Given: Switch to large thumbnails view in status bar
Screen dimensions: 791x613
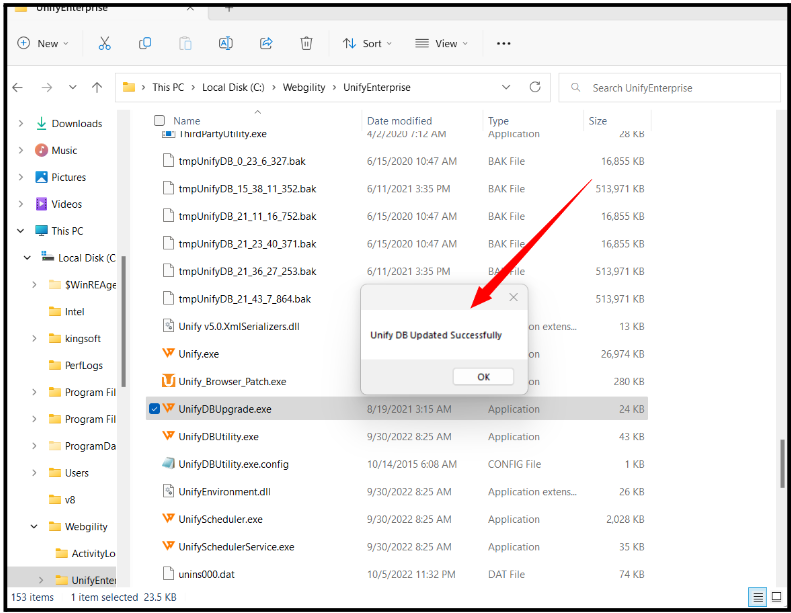Looking at the screenshot, I should (x=776, y=596).
